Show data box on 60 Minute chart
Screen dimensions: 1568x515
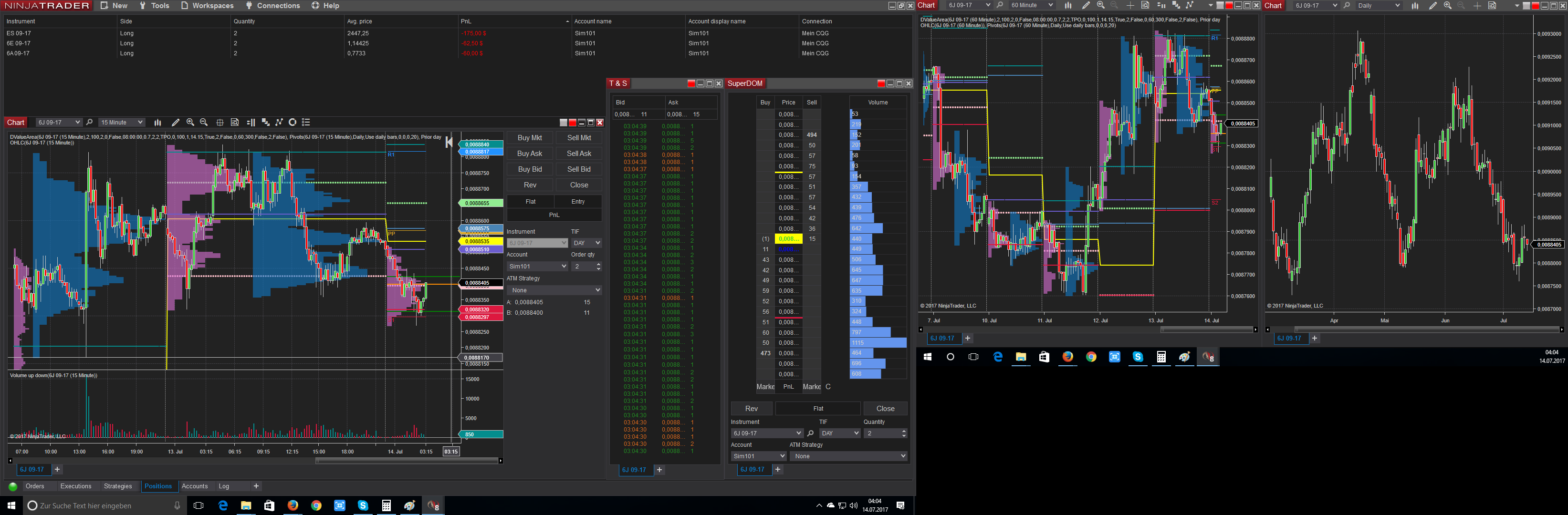tap(1145, 5)
